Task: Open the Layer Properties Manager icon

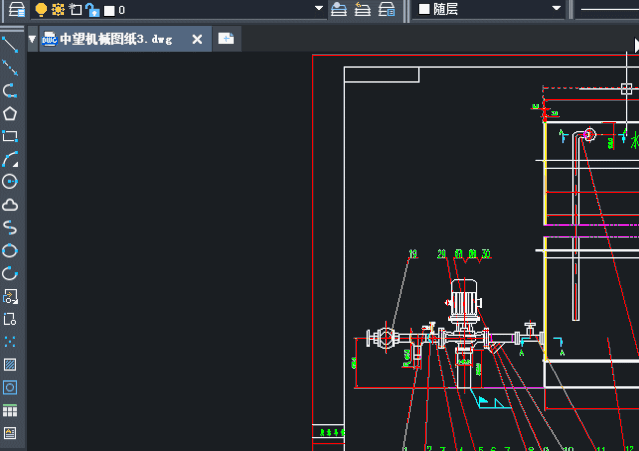Action: [17, 9]
